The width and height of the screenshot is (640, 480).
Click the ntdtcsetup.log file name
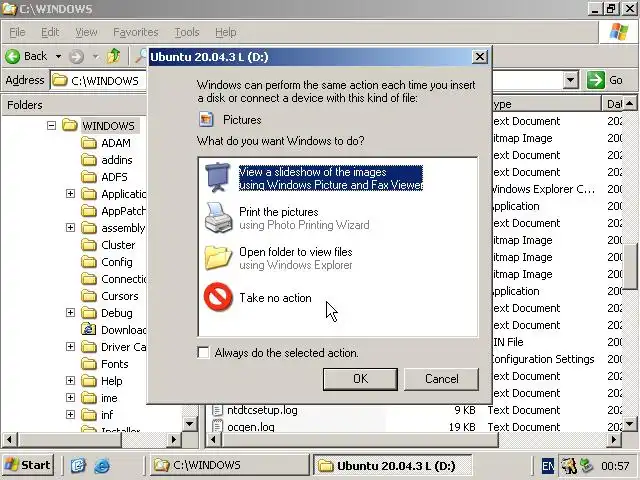click(x=262, y=410)
